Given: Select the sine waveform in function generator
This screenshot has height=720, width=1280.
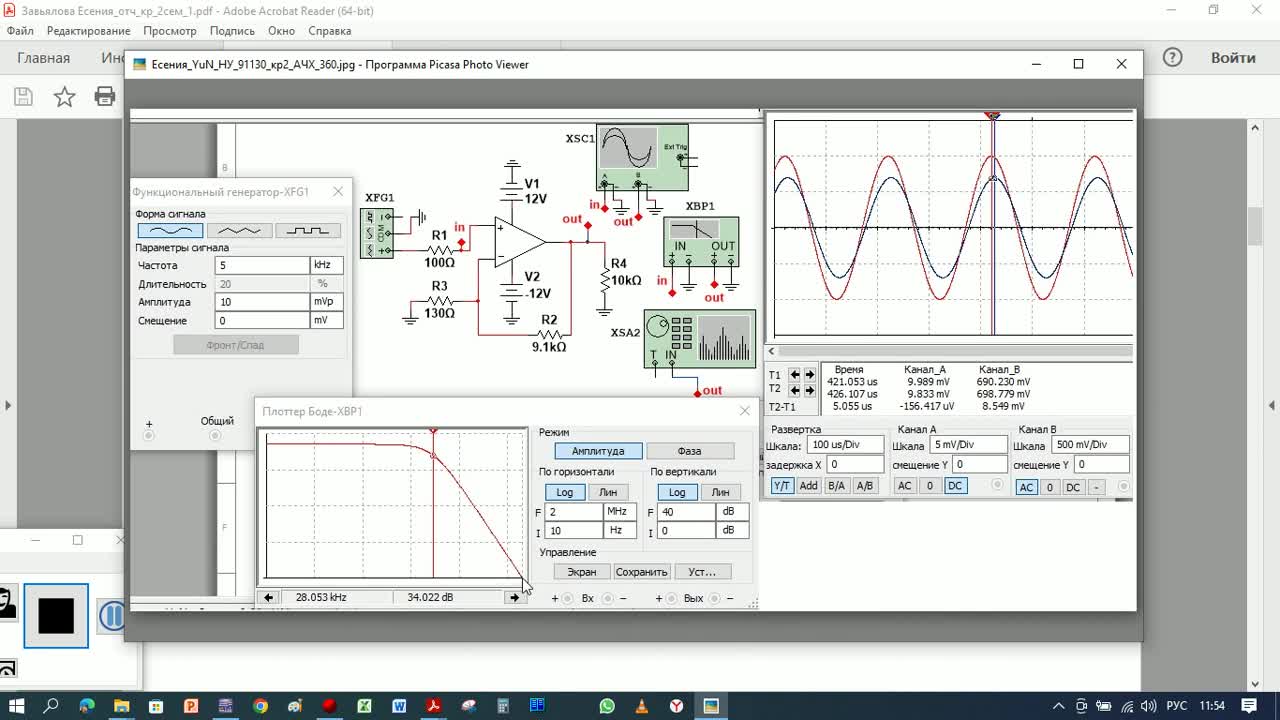Looking at the screenshot, I should tap(170, 230).
